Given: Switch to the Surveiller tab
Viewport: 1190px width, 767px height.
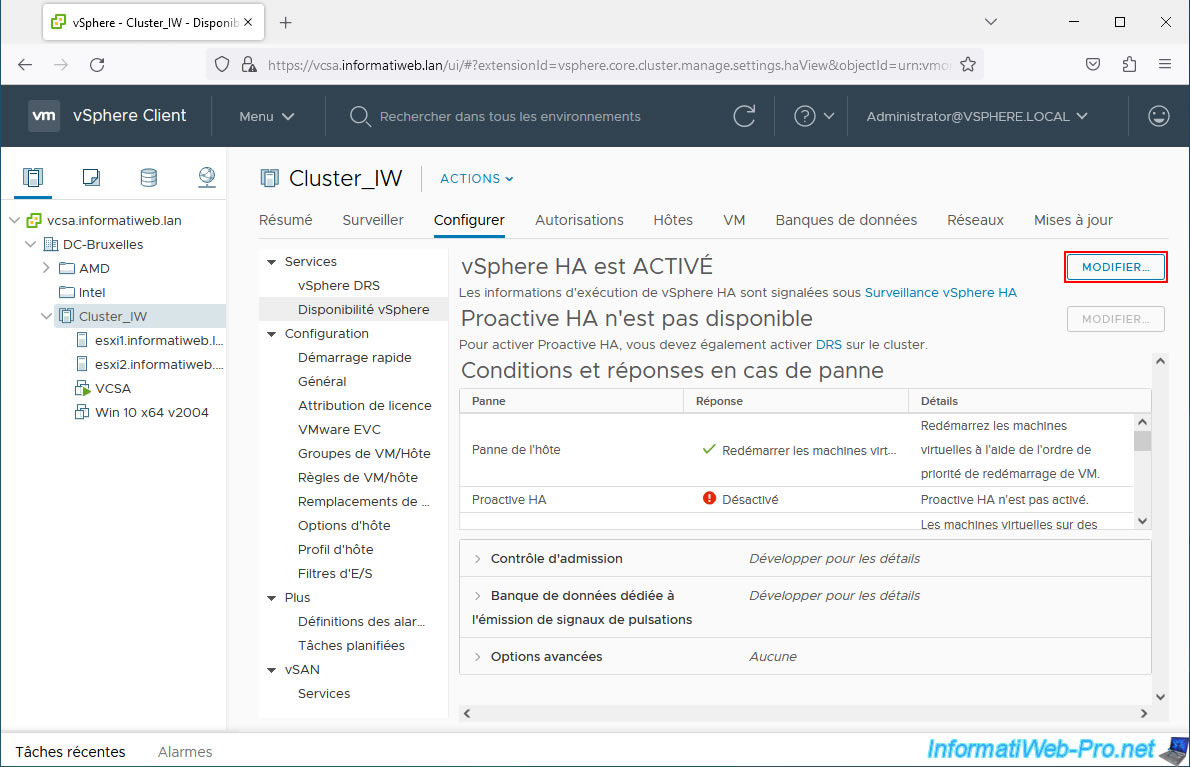Looking at the screenshot, I should (373, 220).
